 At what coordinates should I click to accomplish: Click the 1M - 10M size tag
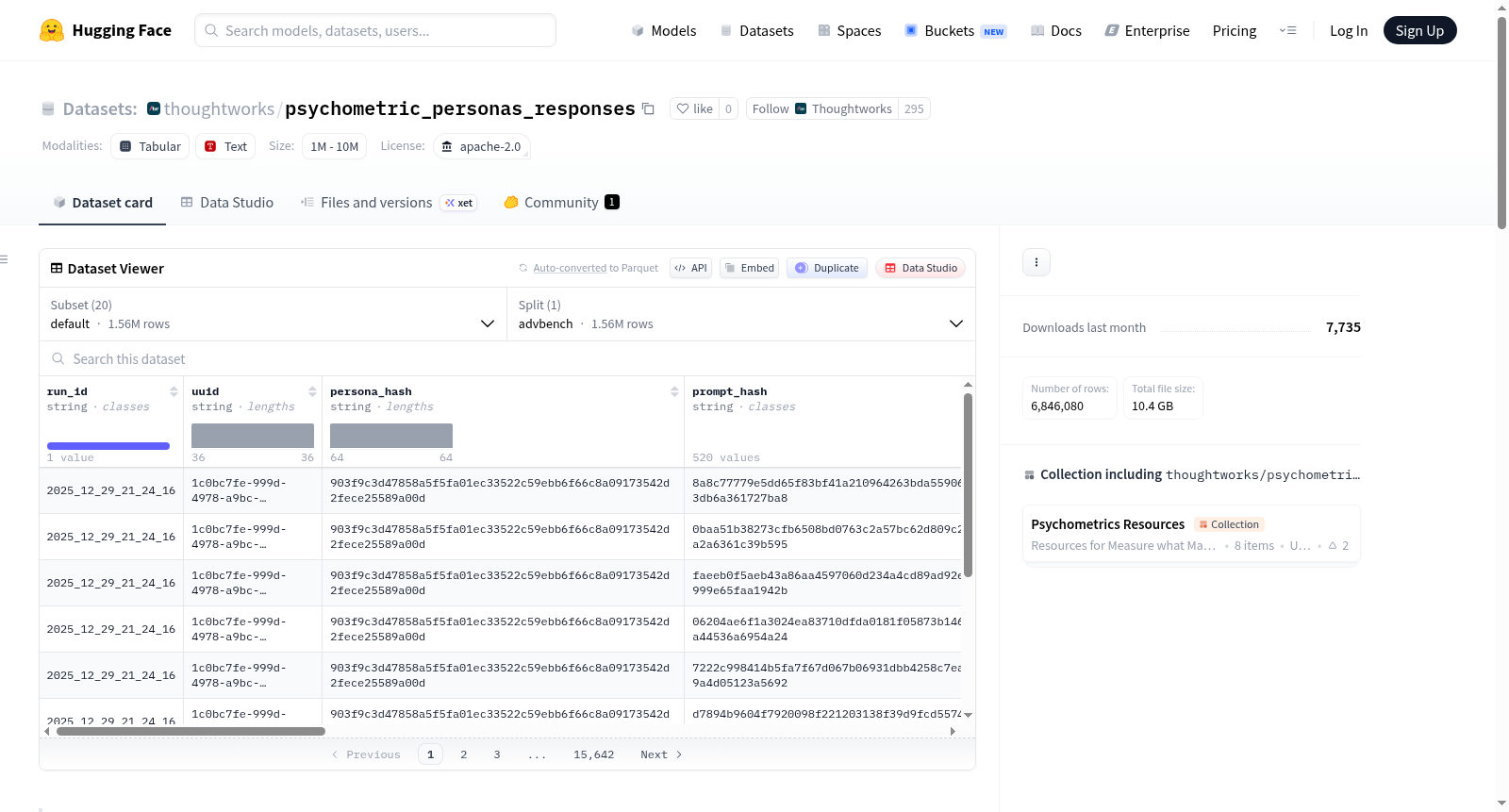coord(335,146)
